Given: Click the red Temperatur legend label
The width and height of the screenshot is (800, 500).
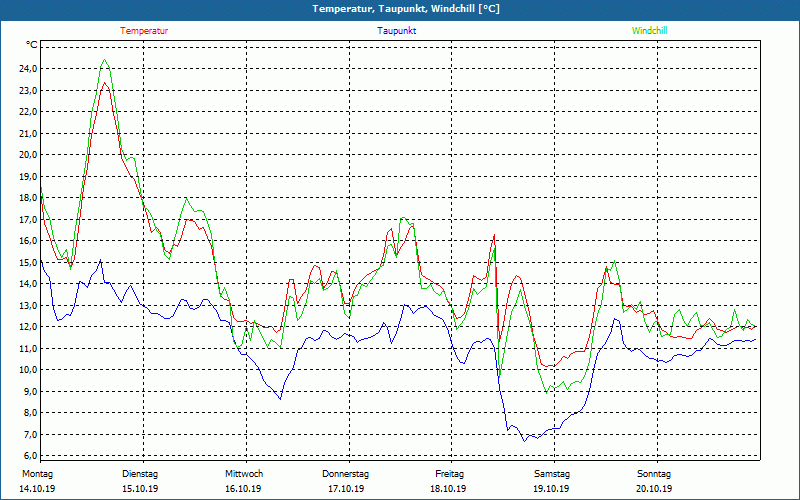Looking at the screenshot, I should (x=144, y=31).
